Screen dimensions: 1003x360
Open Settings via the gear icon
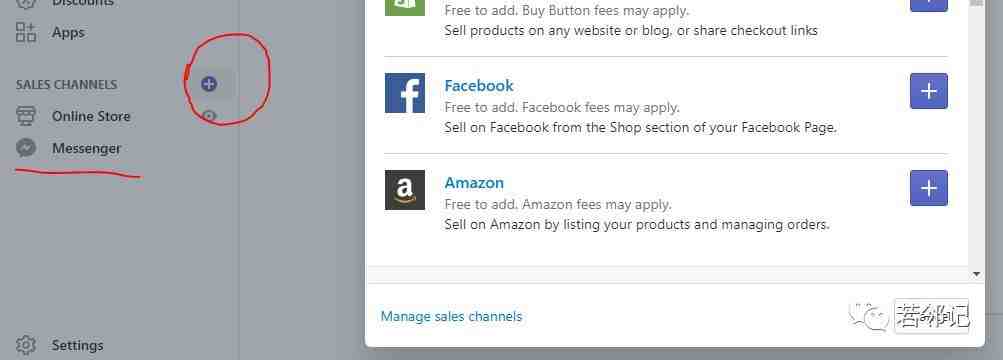(26, 345)
